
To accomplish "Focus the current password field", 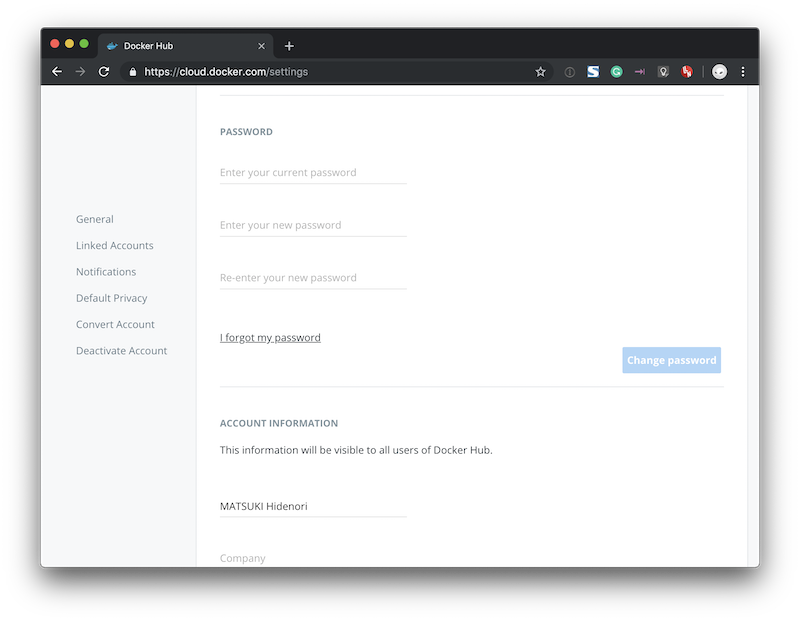I will coord(313,173).
